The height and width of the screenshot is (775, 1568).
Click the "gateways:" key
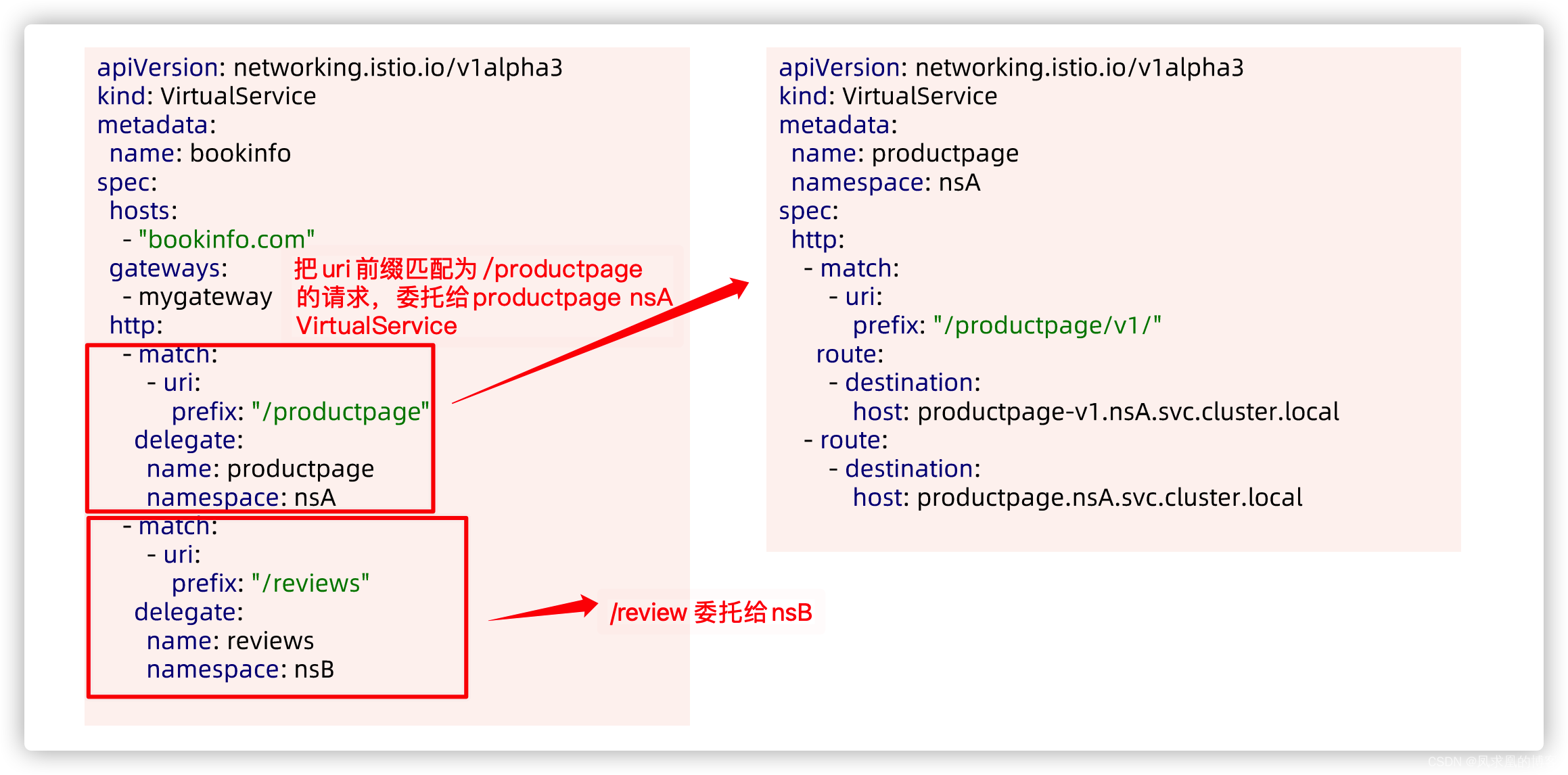pyautogui.click(x=168, y=268)
